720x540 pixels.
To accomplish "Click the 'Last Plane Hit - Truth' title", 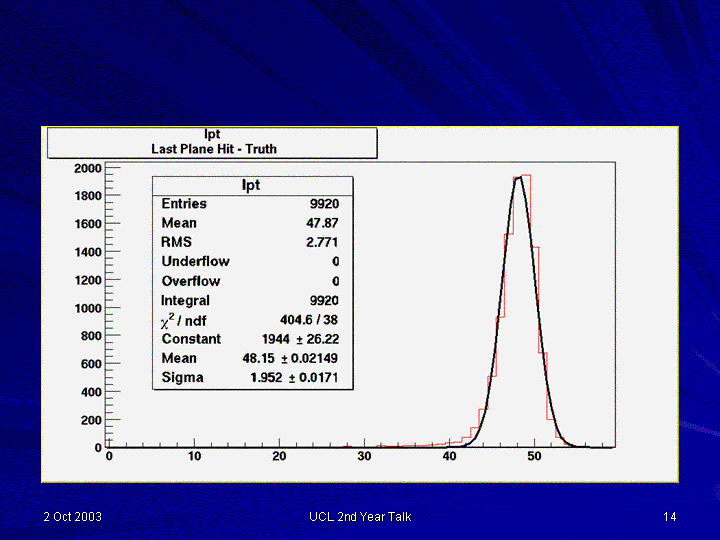I will (214, 149).
